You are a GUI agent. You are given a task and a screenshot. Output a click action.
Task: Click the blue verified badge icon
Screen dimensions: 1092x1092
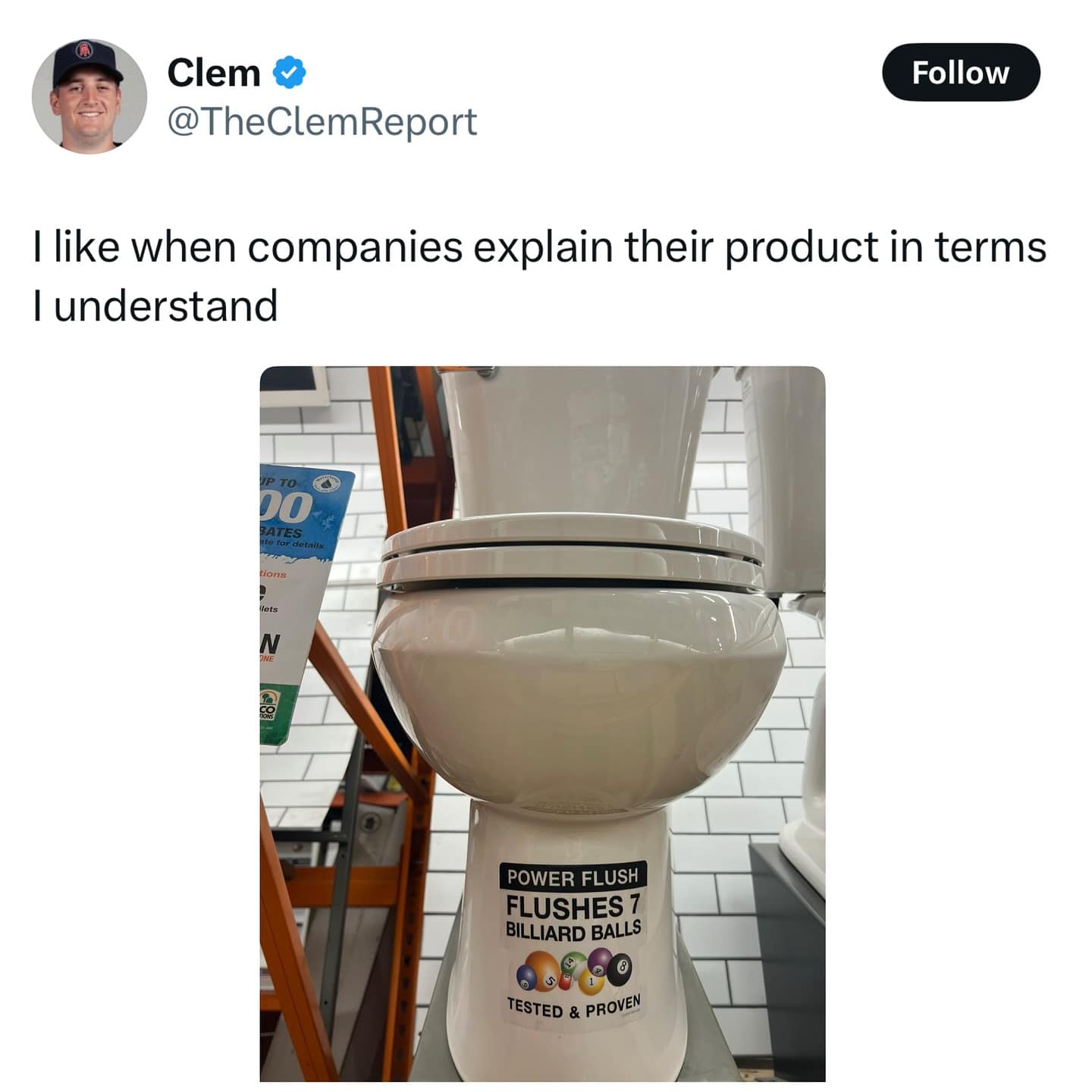click(x=289, y=72)
